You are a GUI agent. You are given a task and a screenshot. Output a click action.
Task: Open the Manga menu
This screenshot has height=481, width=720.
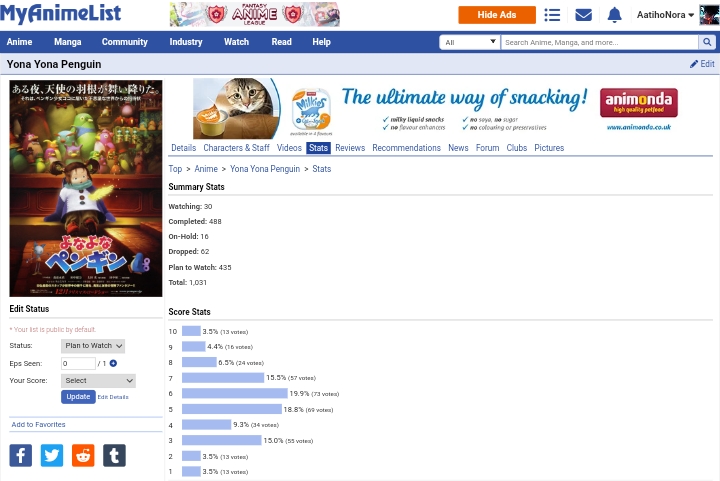click(x=68, y=42)
